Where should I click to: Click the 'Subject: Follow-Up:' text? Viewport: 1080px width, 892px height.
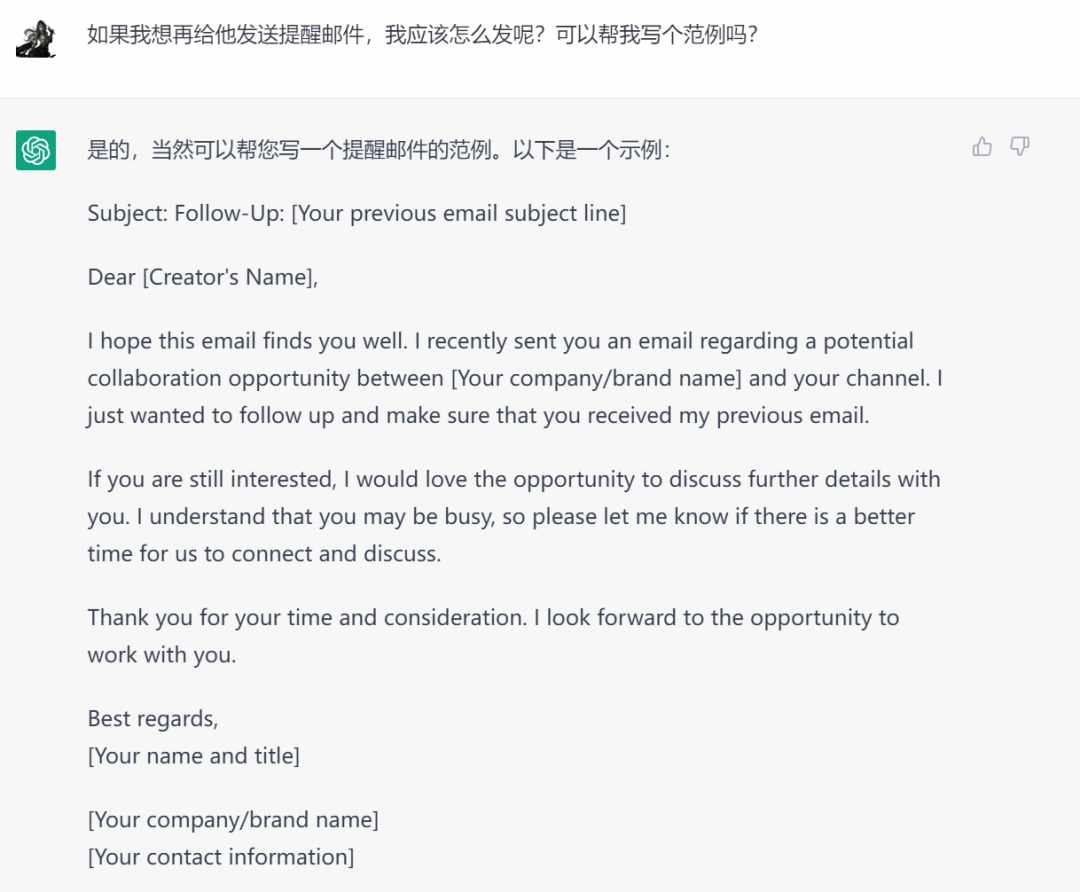coord(186,214)
